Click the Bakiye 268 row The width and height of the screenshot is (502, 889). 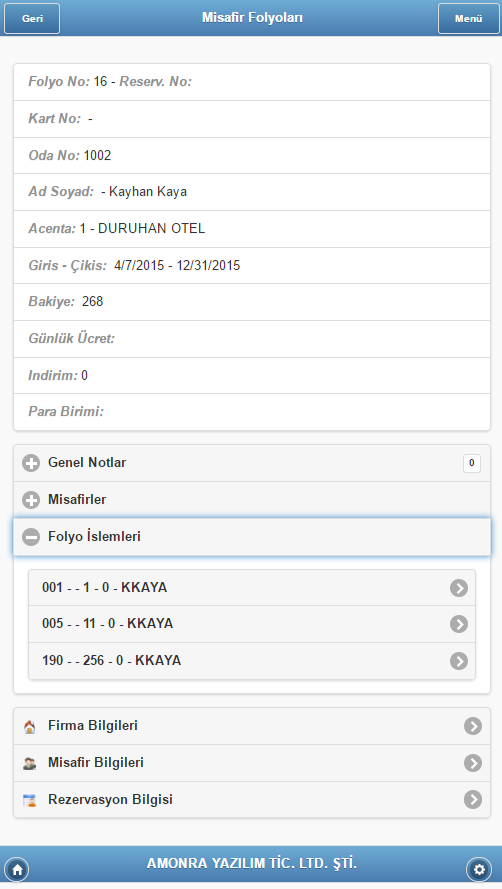pos(252,302)
